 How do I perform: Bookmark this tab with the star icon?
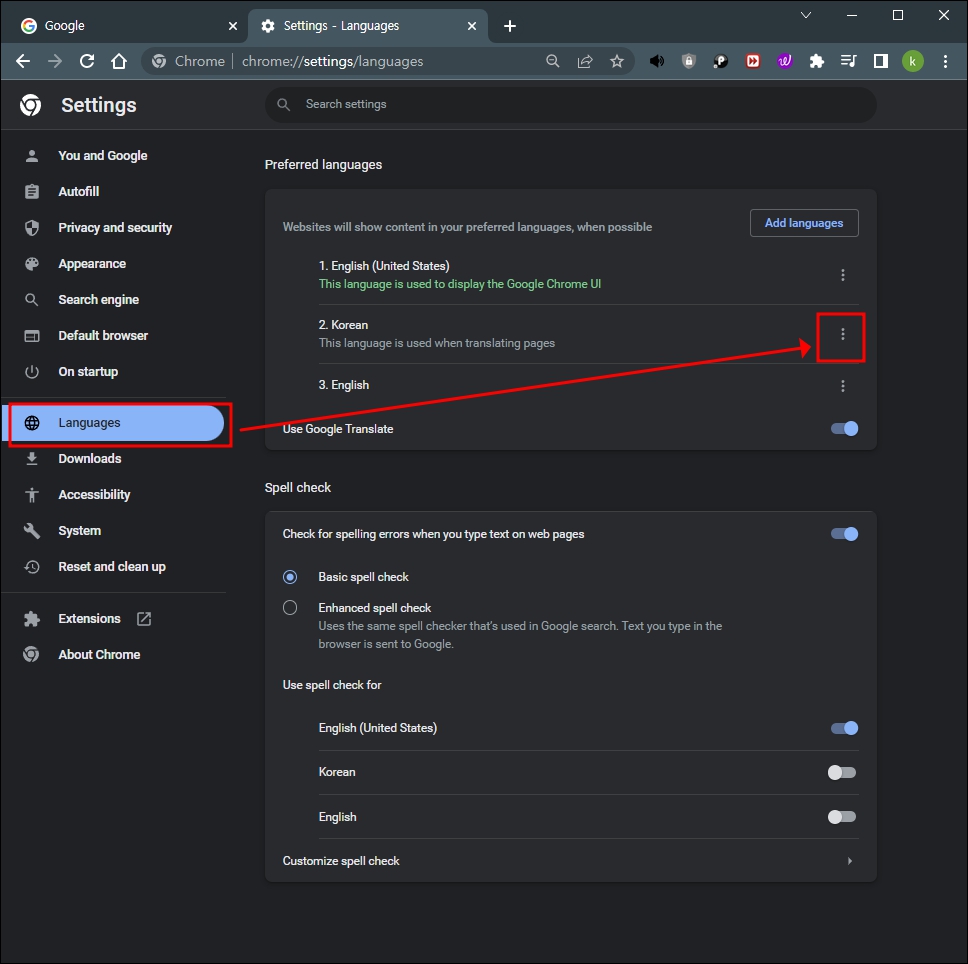point(617,61)
